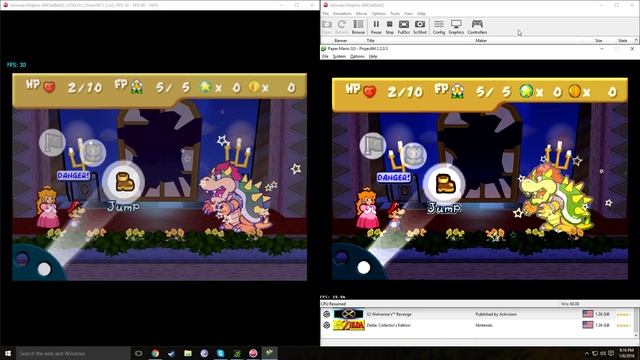Pause emulation in the Dolphin toolbar

tap(376, 27)
